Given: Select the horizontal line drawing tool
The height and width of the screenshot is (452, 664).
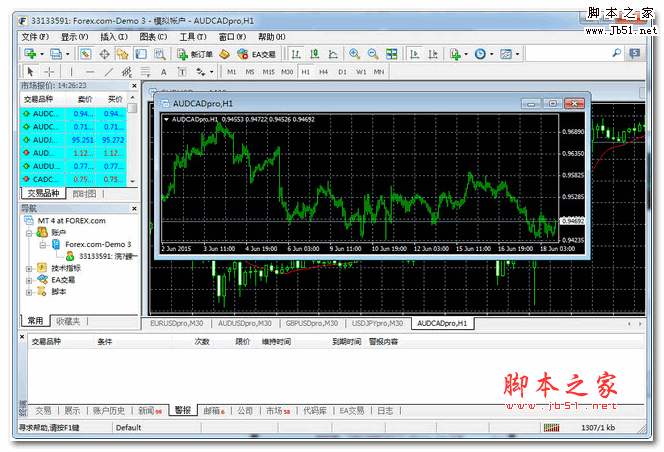Looking at the screenshot, I should click(x=90, y=72).
